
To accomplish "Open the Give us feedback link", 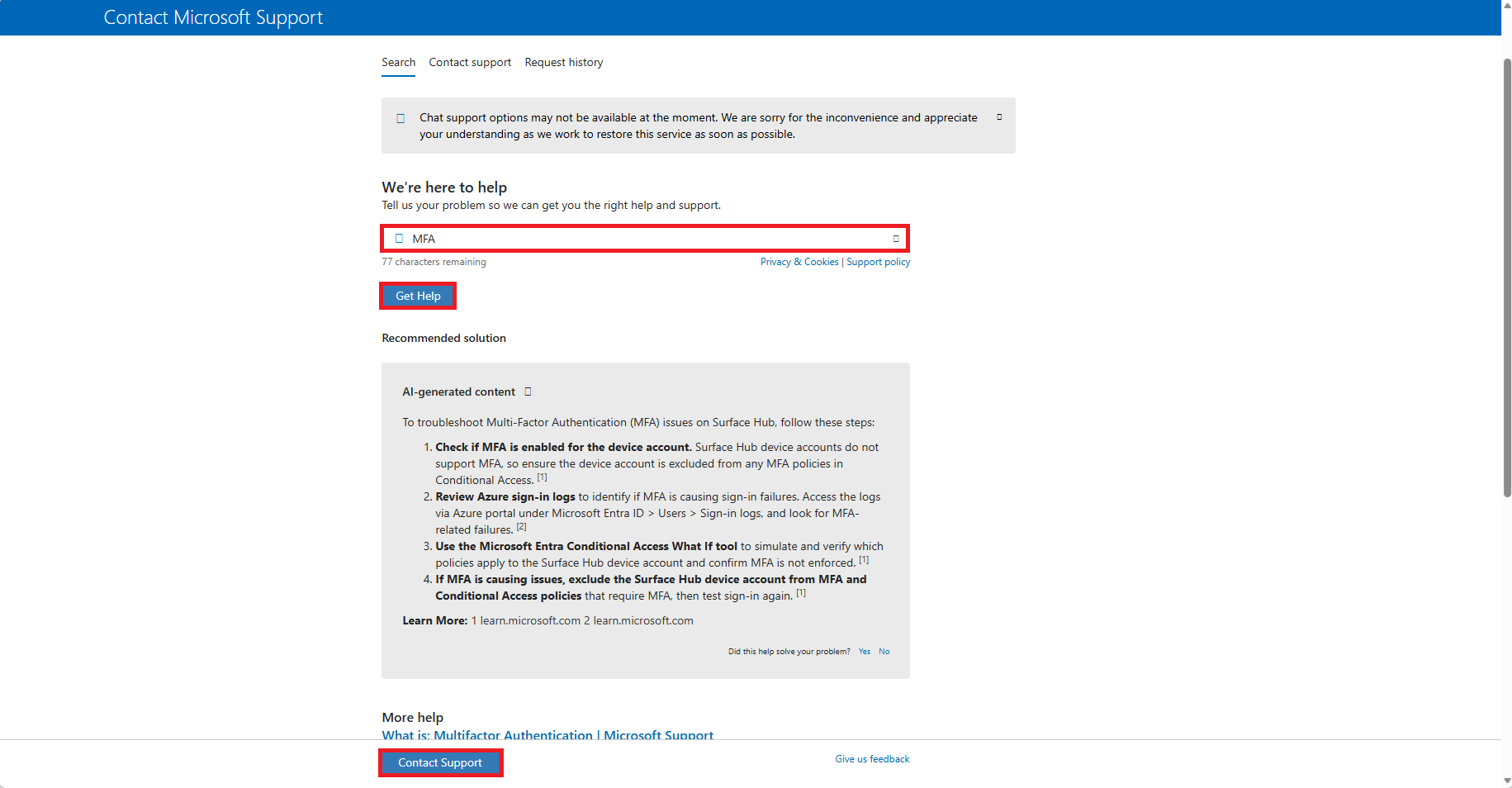I will pyautogui.click(x=872, y=759).
